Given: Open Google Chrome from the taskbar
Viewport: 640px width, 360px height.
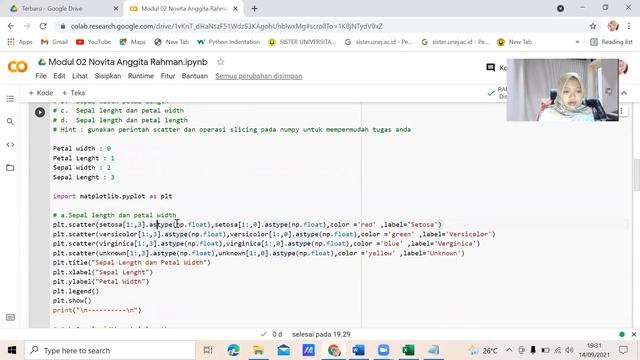Looking at the screenshot, I should [334, 350].
